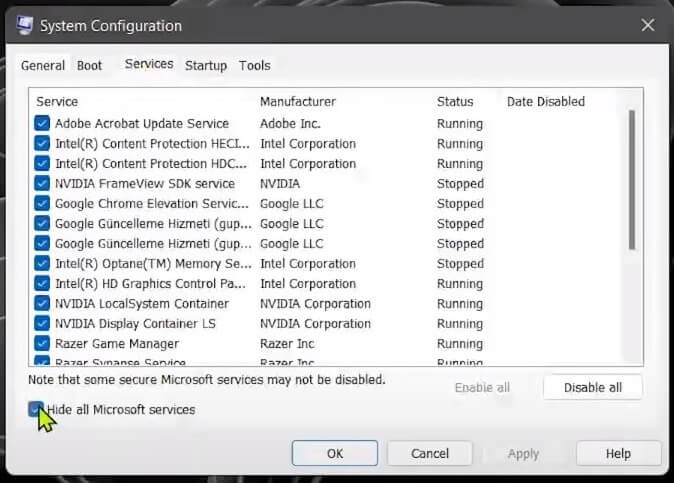Uncheck NVIDIA Display Container LS

(42, 324)
